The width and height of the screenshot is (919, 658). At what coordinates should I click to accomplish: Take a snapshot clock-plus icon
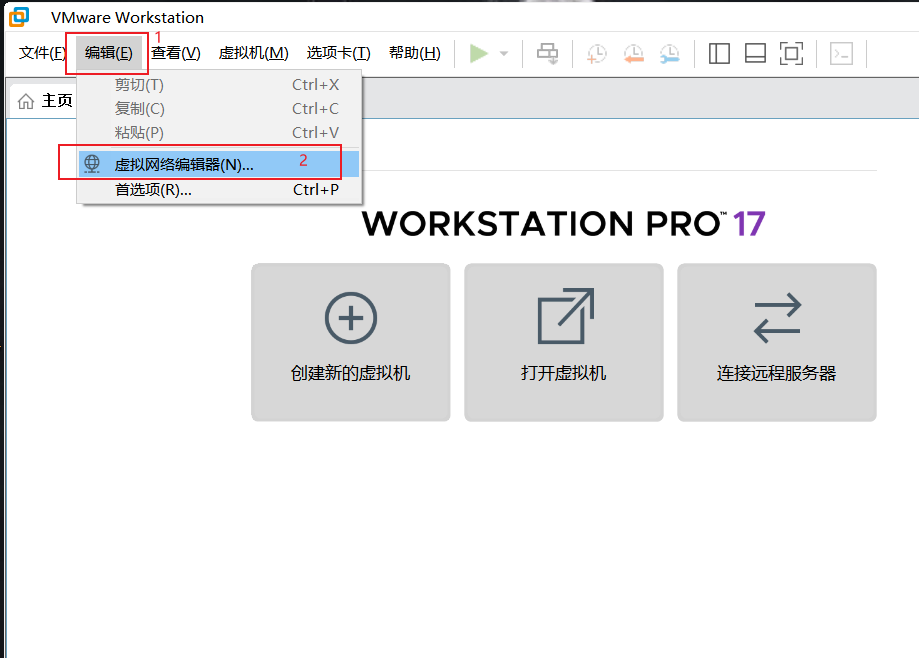click(x=597, y=53)
